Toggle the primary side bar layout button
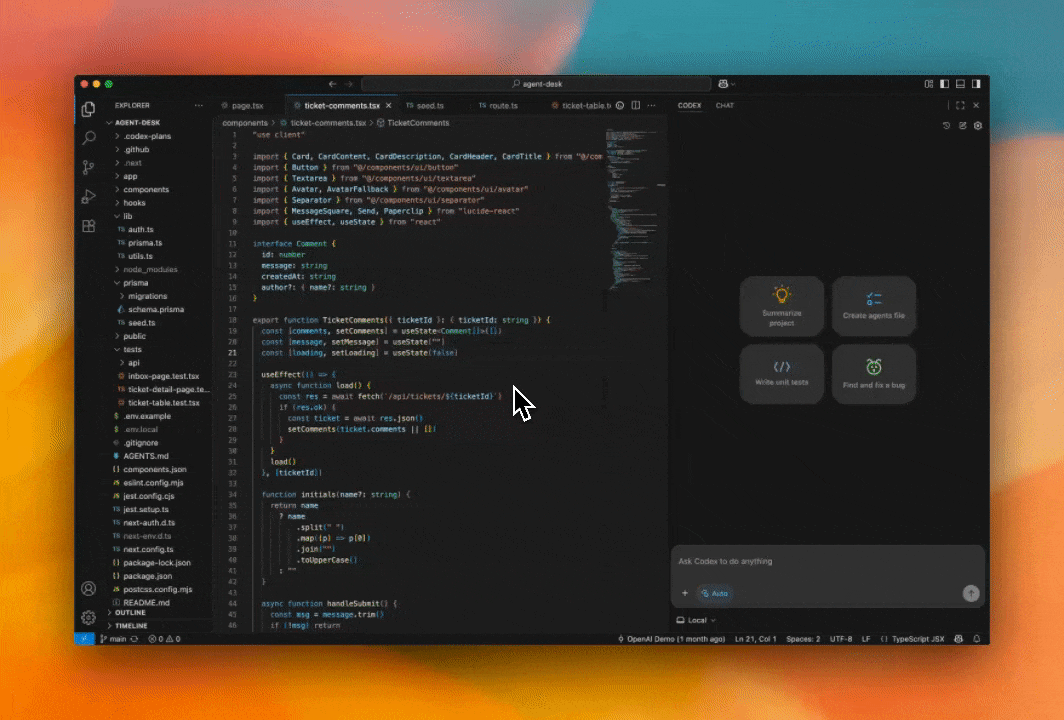This screenshot has height=720, width=1064. (945, 84)
